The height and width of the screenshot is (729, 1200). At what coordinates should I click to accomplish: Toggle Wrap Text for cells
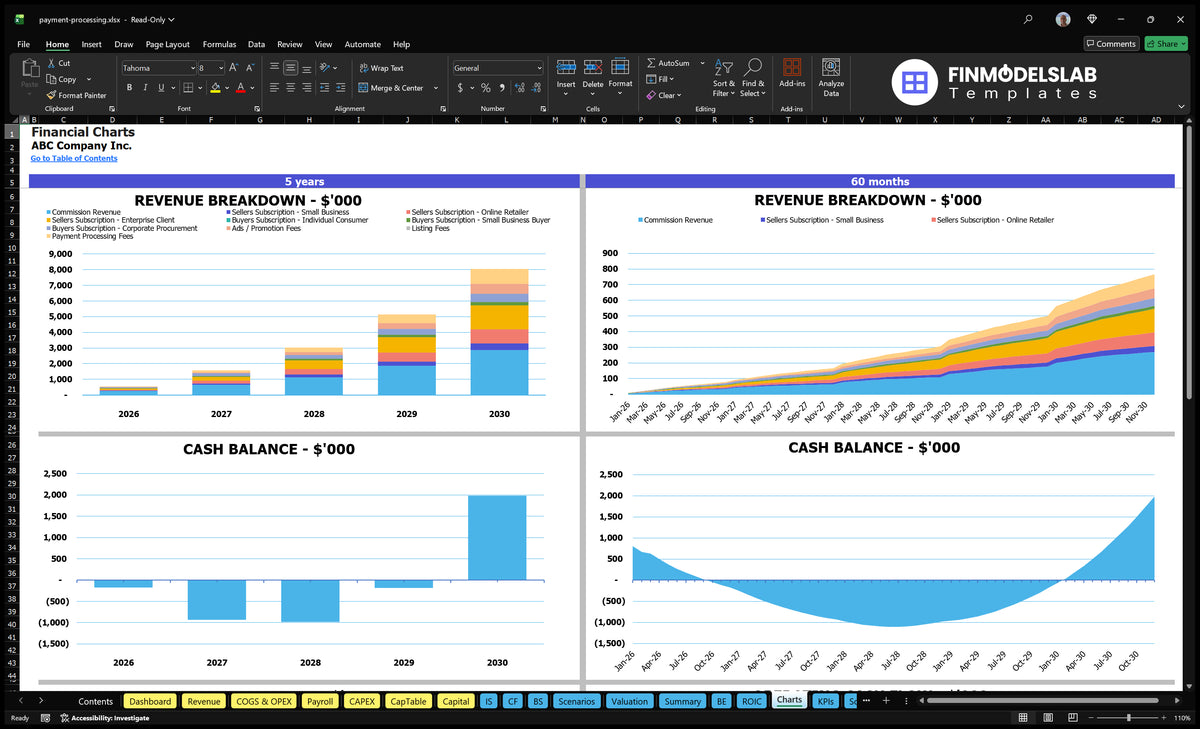[381, 68]
